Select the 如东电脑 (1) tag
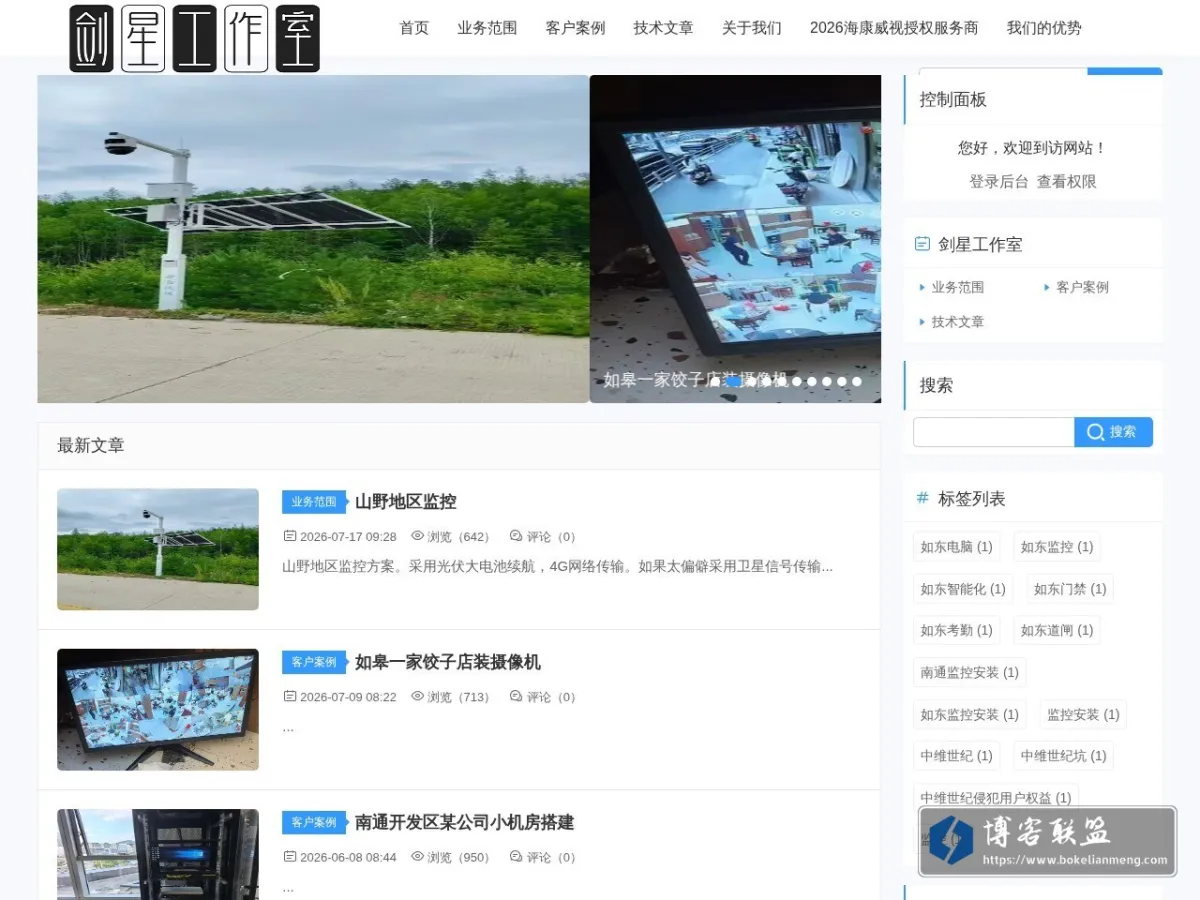Screen dimensions: 1200x900 (x=957, y=547)
